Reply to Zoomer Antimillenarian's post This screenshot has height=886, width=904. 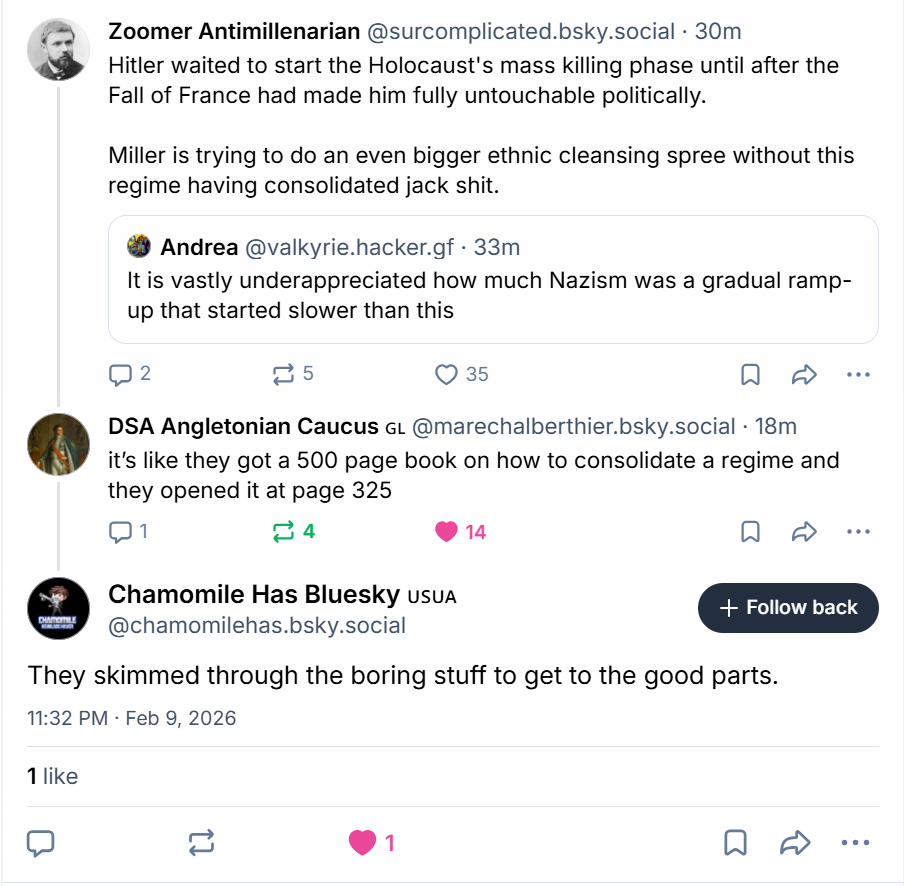[x=121, y=374]
